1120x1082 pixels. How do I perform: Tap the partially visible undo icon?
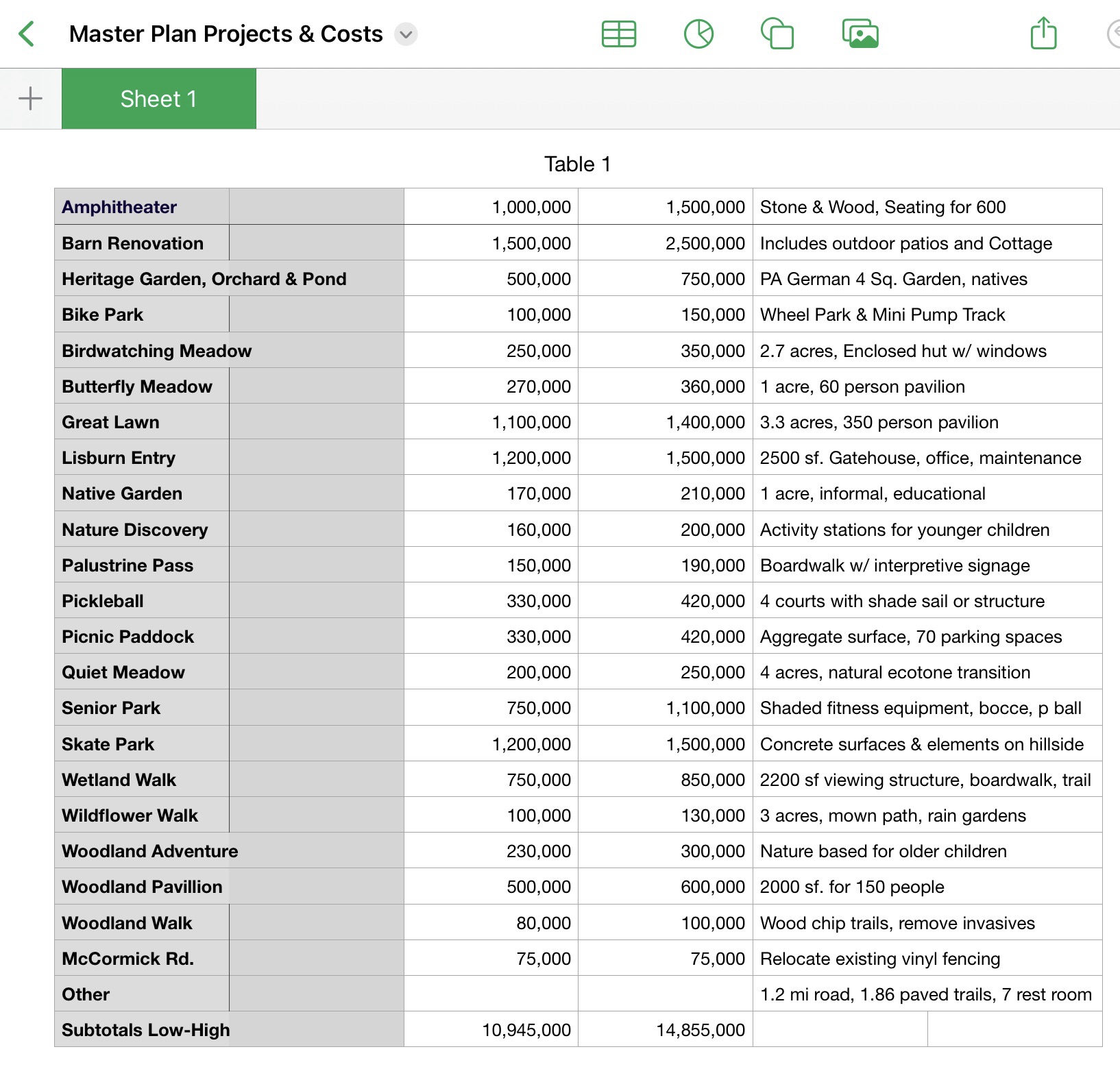coord(1113,34)
